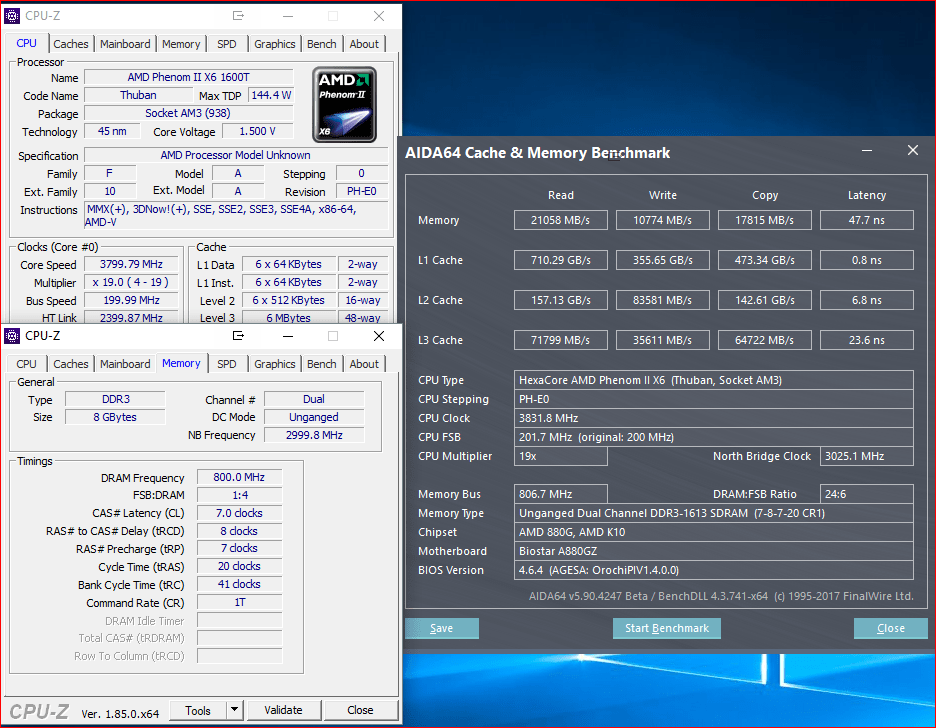This screenshot has height=728, width=936.
Task: Click the Code Name value Thuban
Action: click(x=138, y=95)
